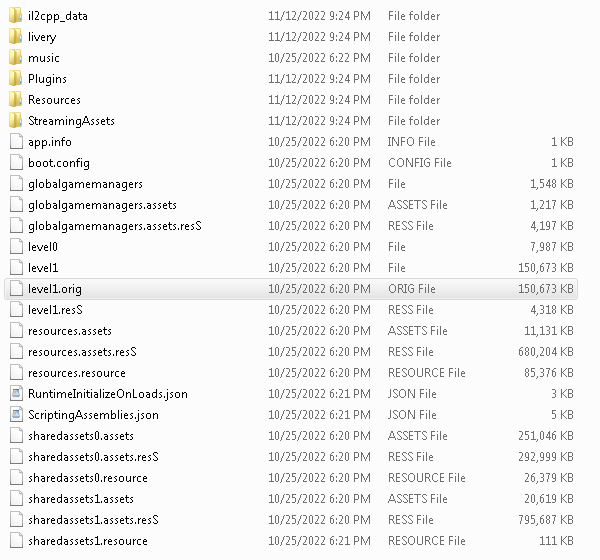Click the boot.config file icon

coord(15,163)
